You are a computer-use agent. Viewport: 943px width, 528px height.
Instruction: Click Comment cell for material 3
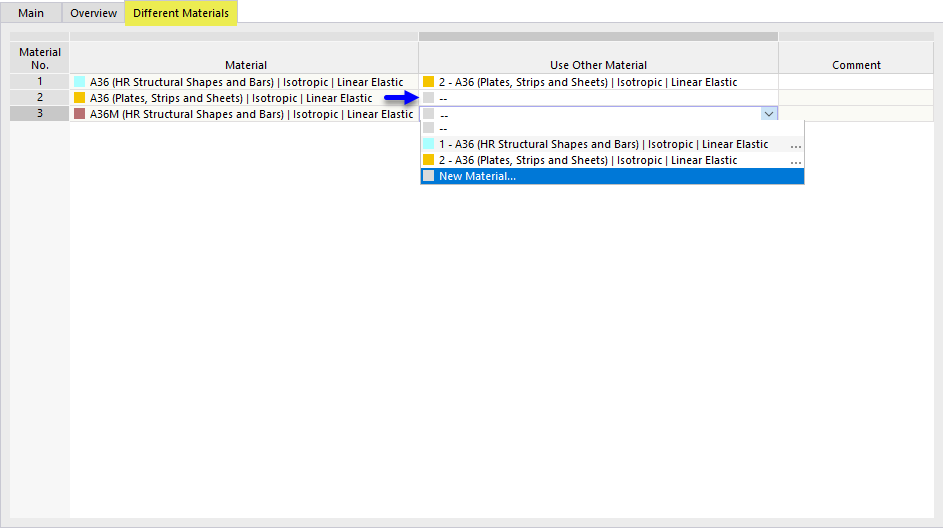pyautogui.click(x=856, y=114)
